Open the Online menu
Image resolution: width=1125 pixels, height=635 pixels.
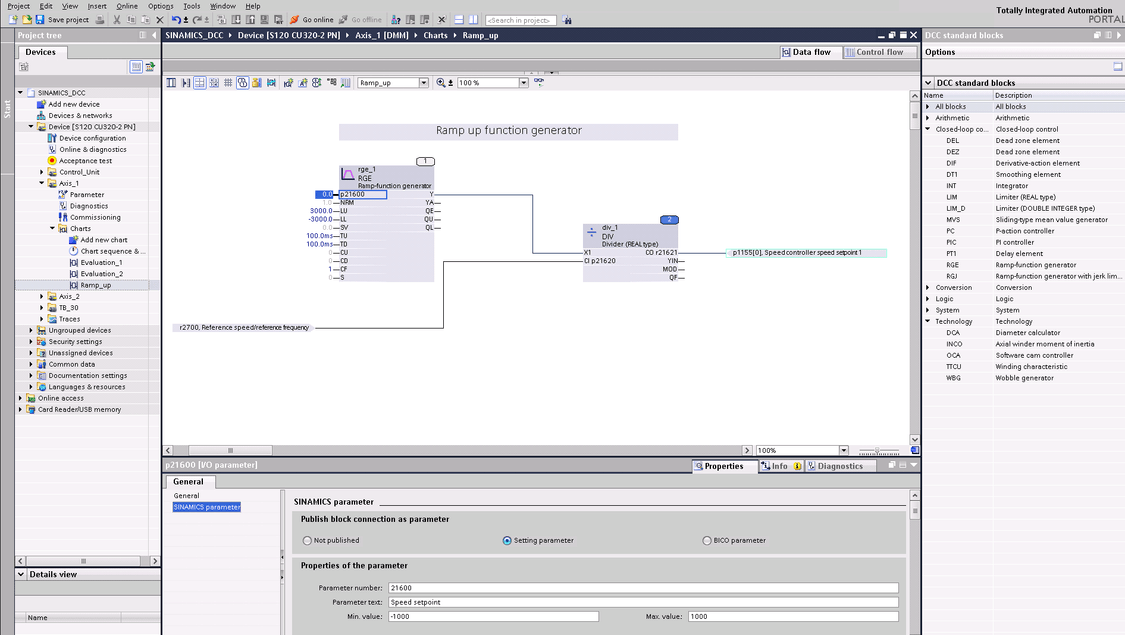tap(127, 6)
